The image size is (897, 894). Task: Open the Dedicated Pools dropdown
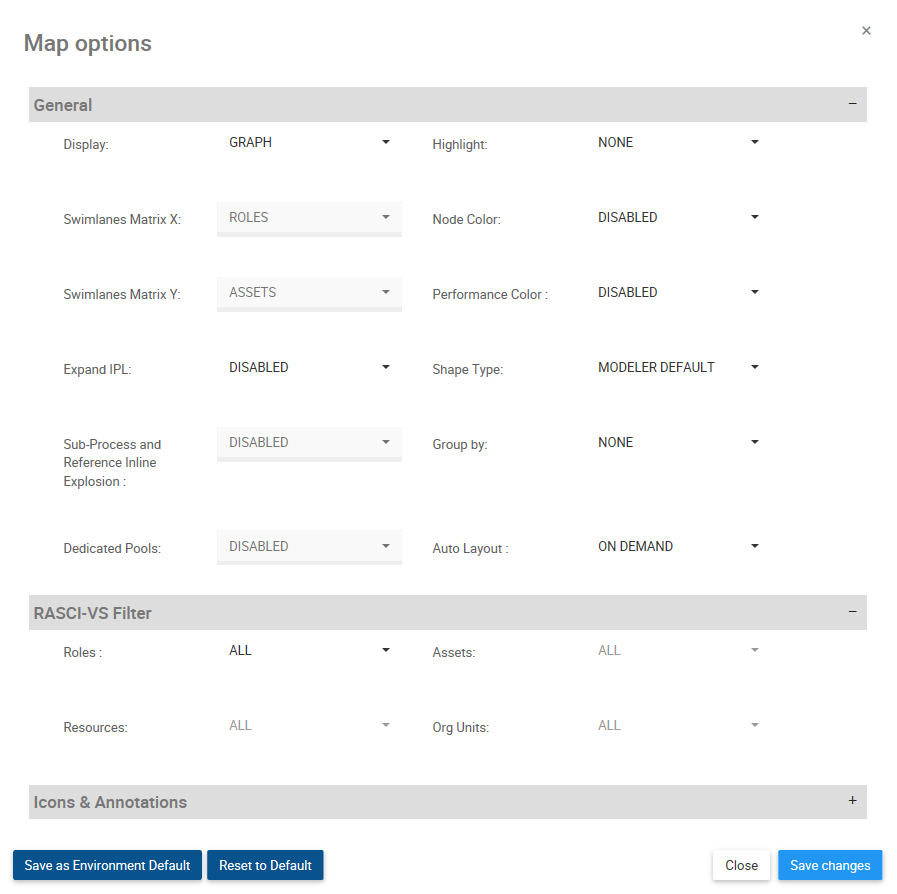click(x=309, y=547)
